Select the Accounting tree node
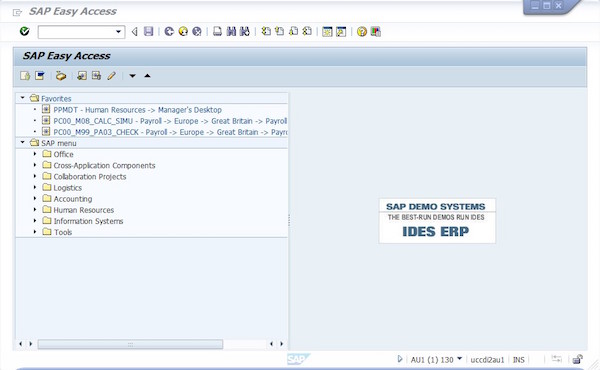The height and width of the screenshot is (370, 600). 73,199
